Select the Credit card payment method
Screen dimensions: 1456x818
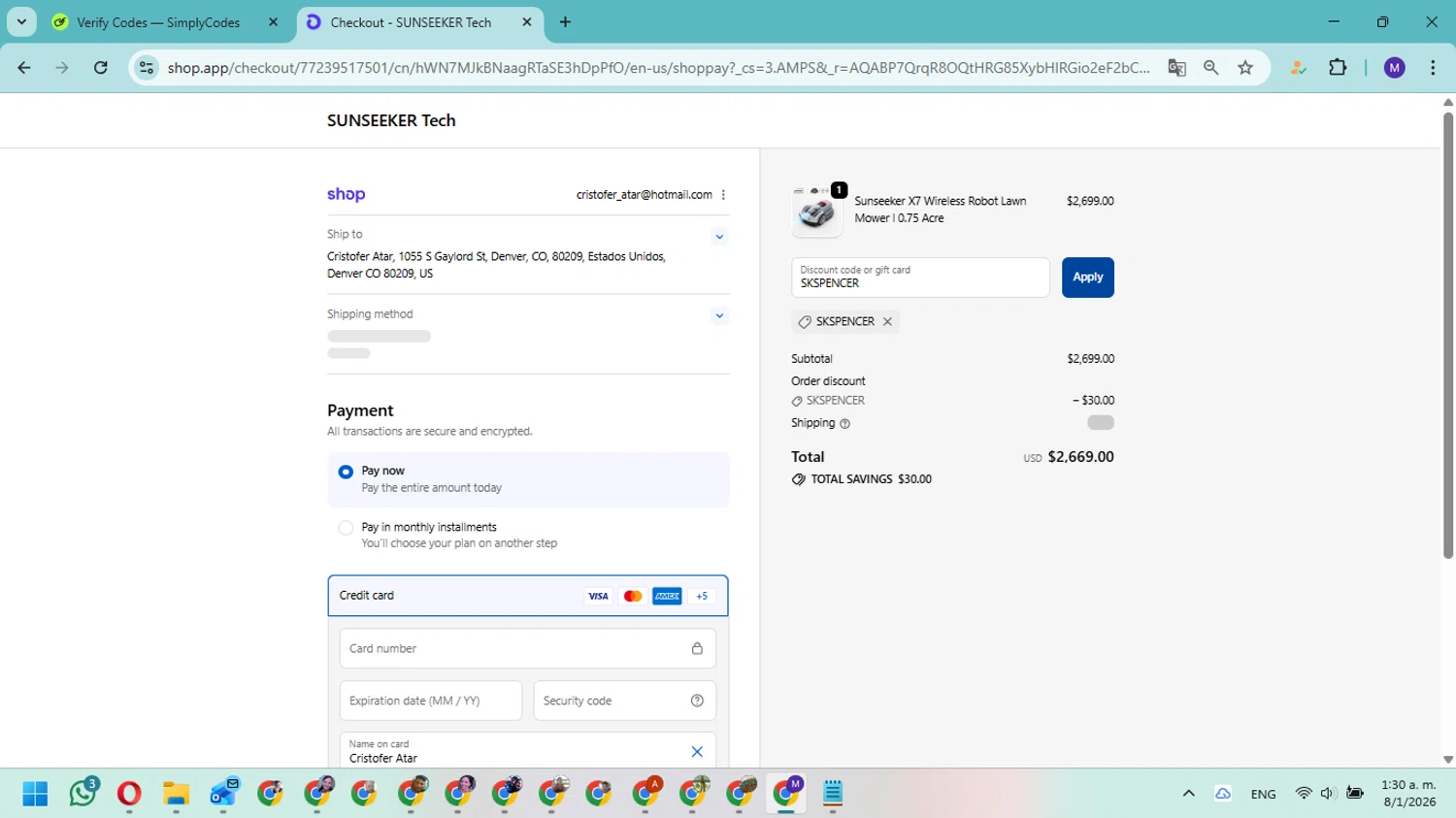pos(528,596)
